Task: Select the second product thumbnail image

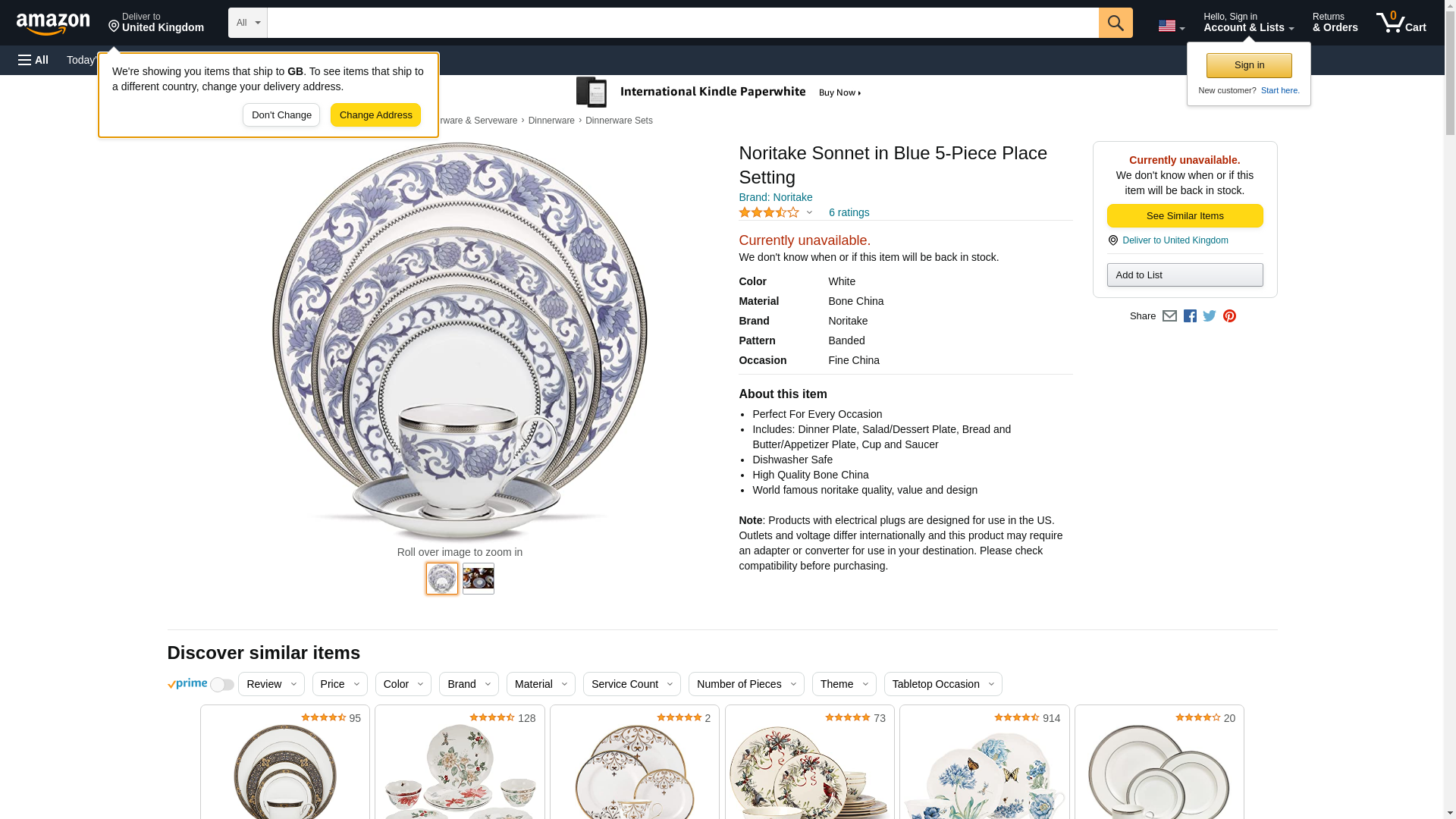Action: [478, 579]
